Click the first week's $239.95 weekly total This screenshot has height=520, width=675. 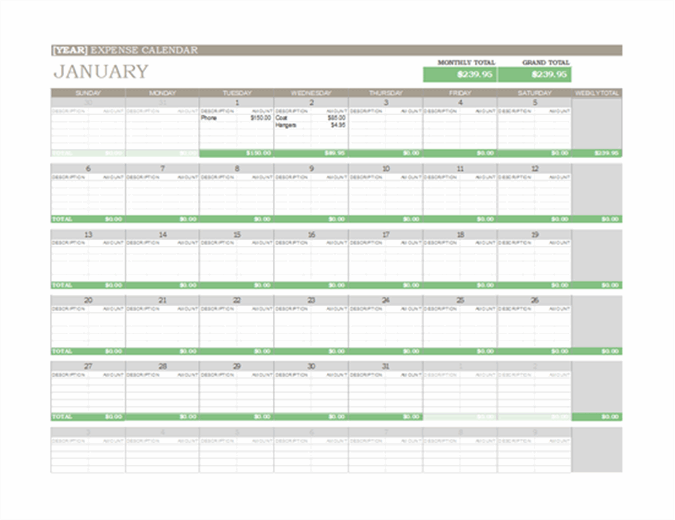coord(606,153)
